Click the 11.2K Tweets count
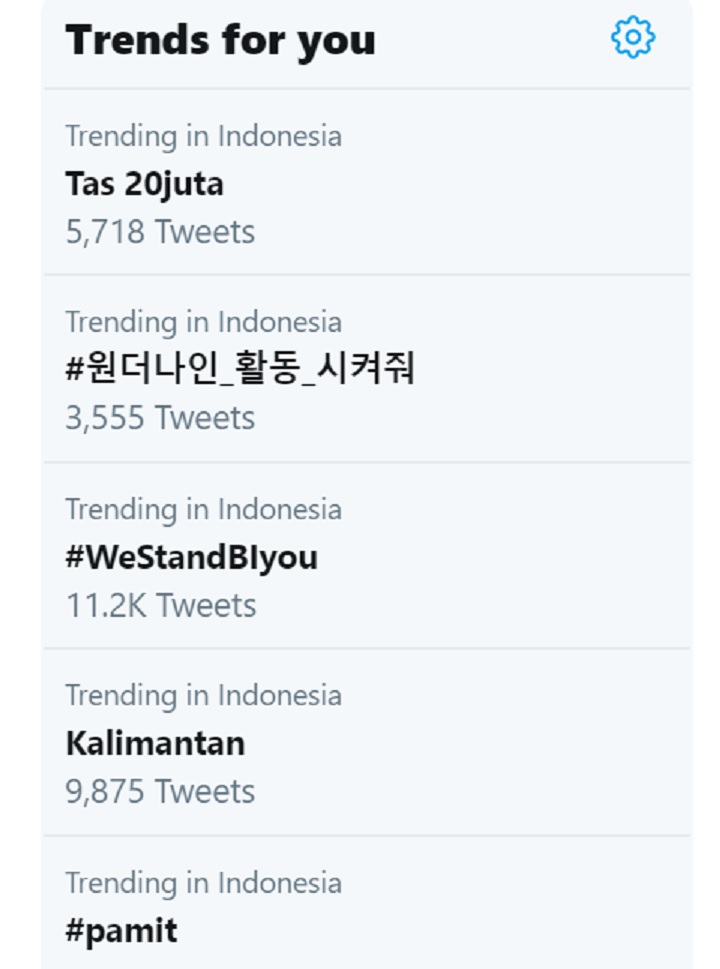 click(x=161, y=606)
